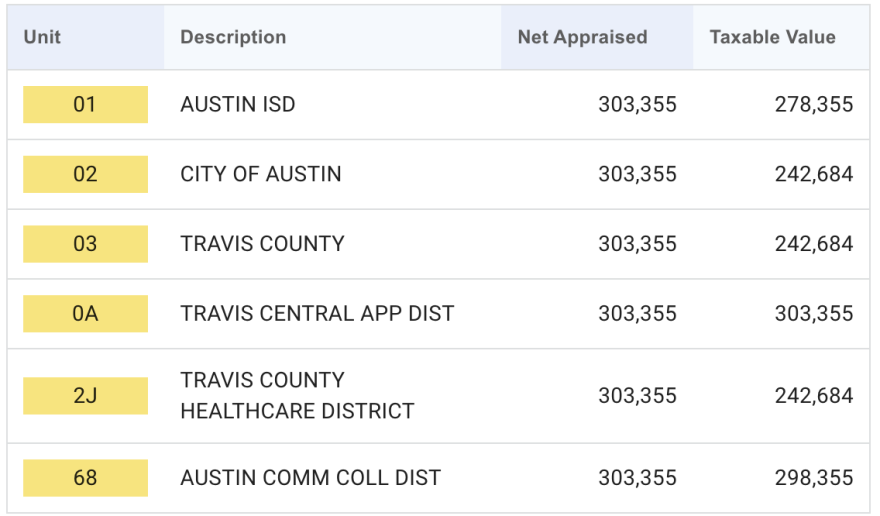Select net appraised value in AUSTIN ISD row

click(638, 104)
